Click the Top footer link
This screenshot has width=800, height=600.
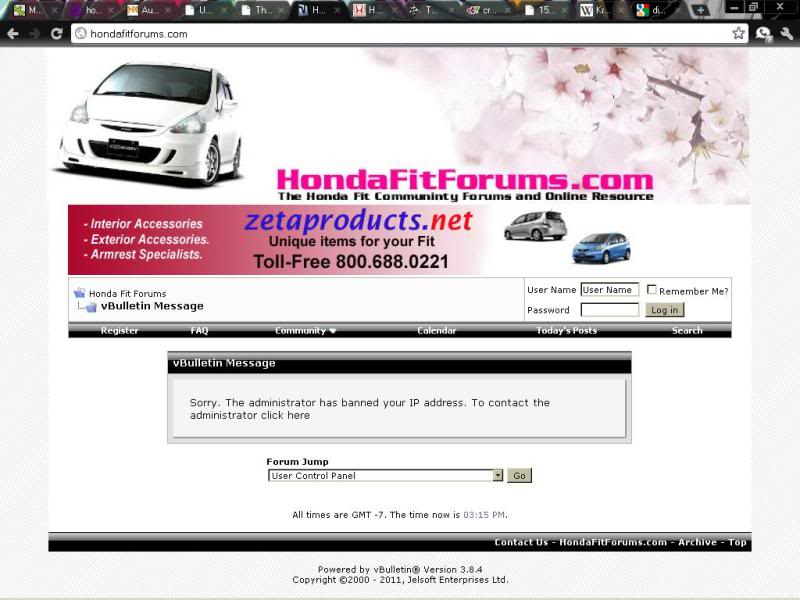[x=737, y=542]
